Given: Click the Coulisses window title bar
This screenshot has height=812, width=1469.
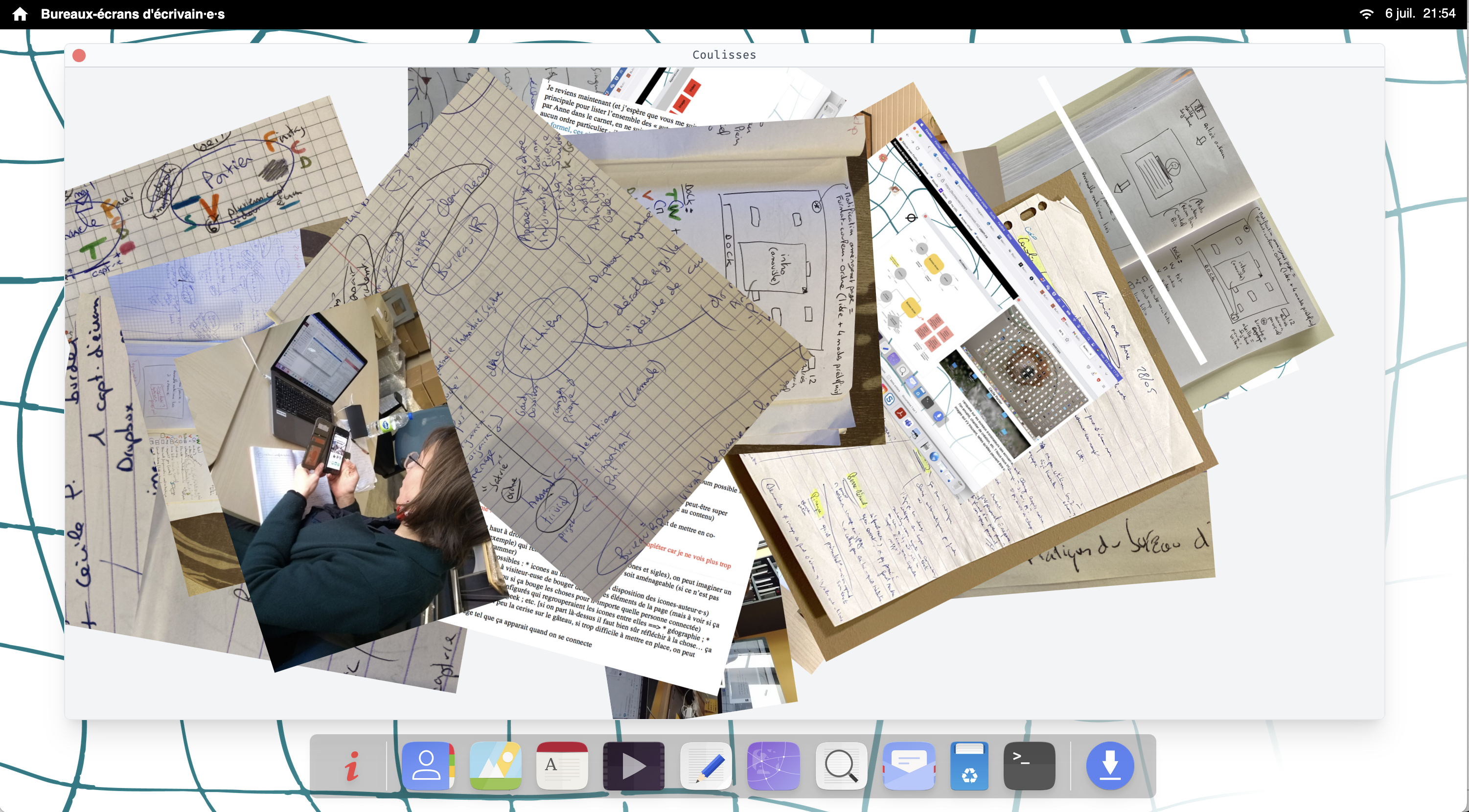Looking at the screenshot, I should pyautogui.click(x=724, y=55).
